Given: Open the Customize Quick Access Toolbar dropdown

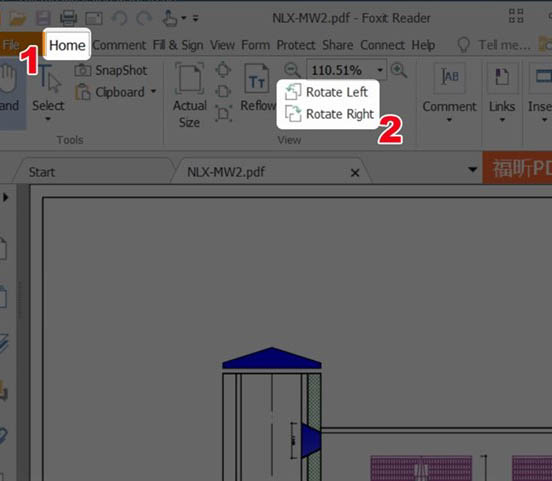Looking at the screenshot, I should (x=196, y=18).
